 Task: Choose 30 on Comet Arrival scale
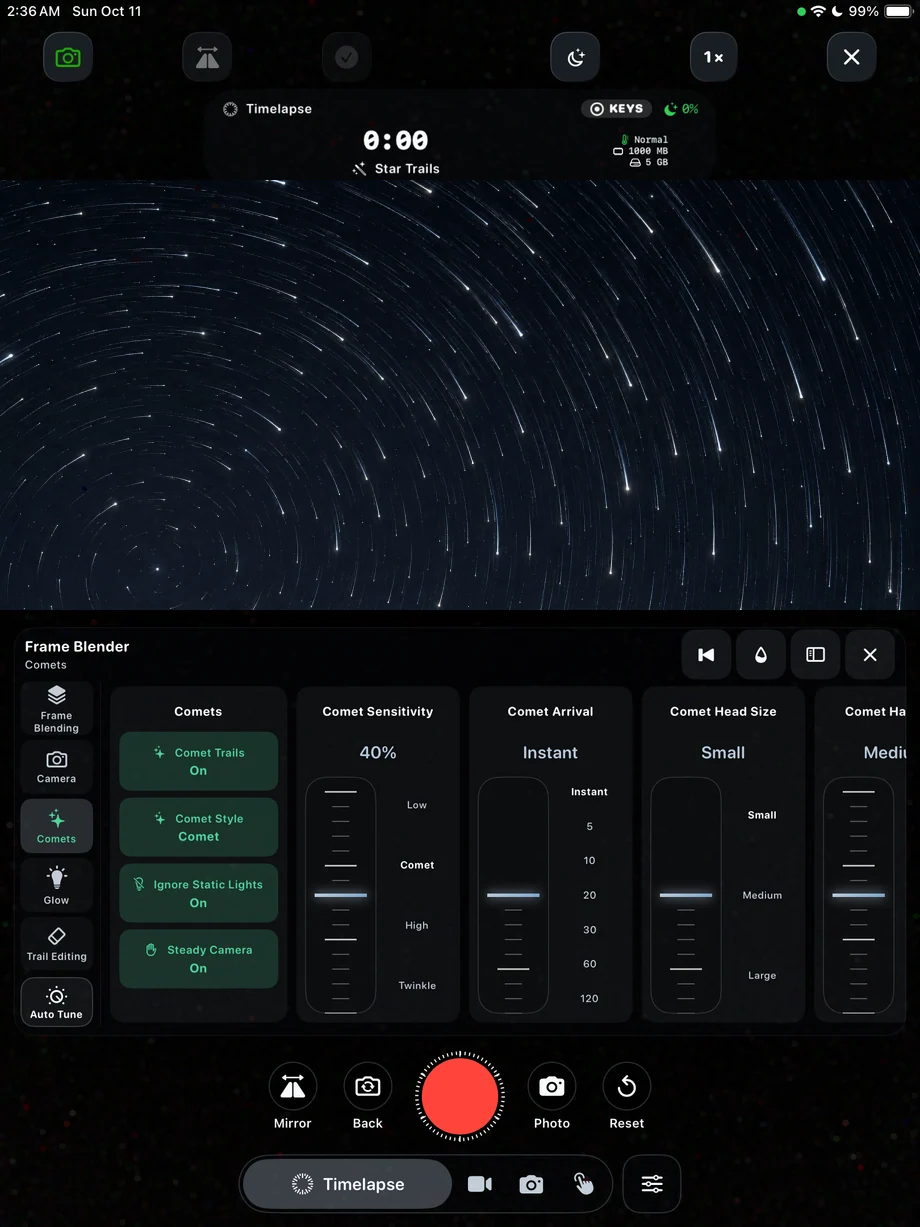coord(589,930)
